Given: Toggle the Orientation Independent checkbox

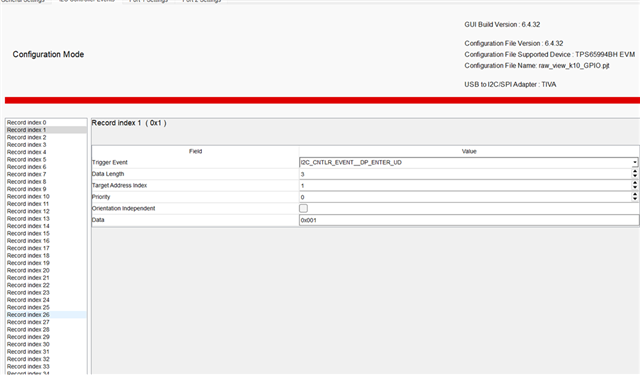Looking at the screenshot, I should coord(304,209).
